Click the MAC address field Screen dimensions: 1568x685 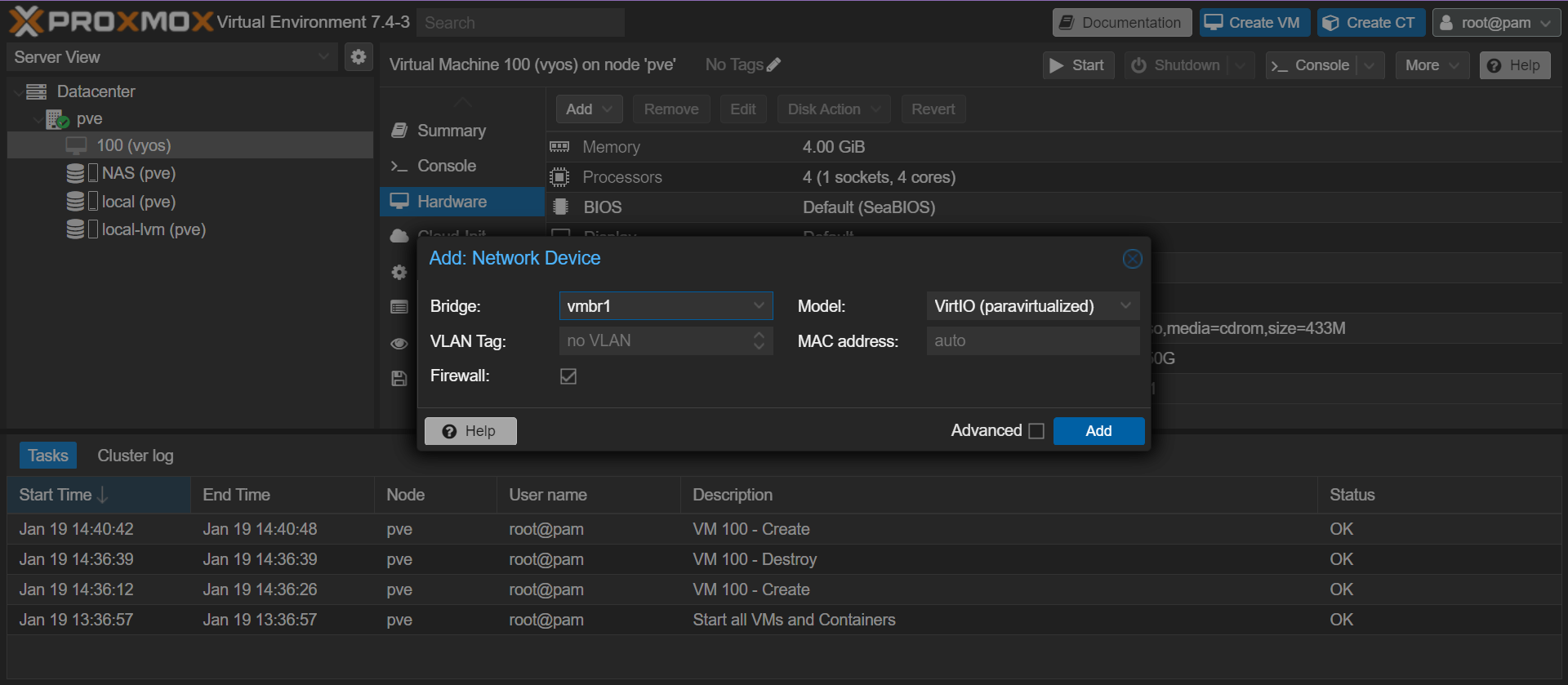[1033, 340]
